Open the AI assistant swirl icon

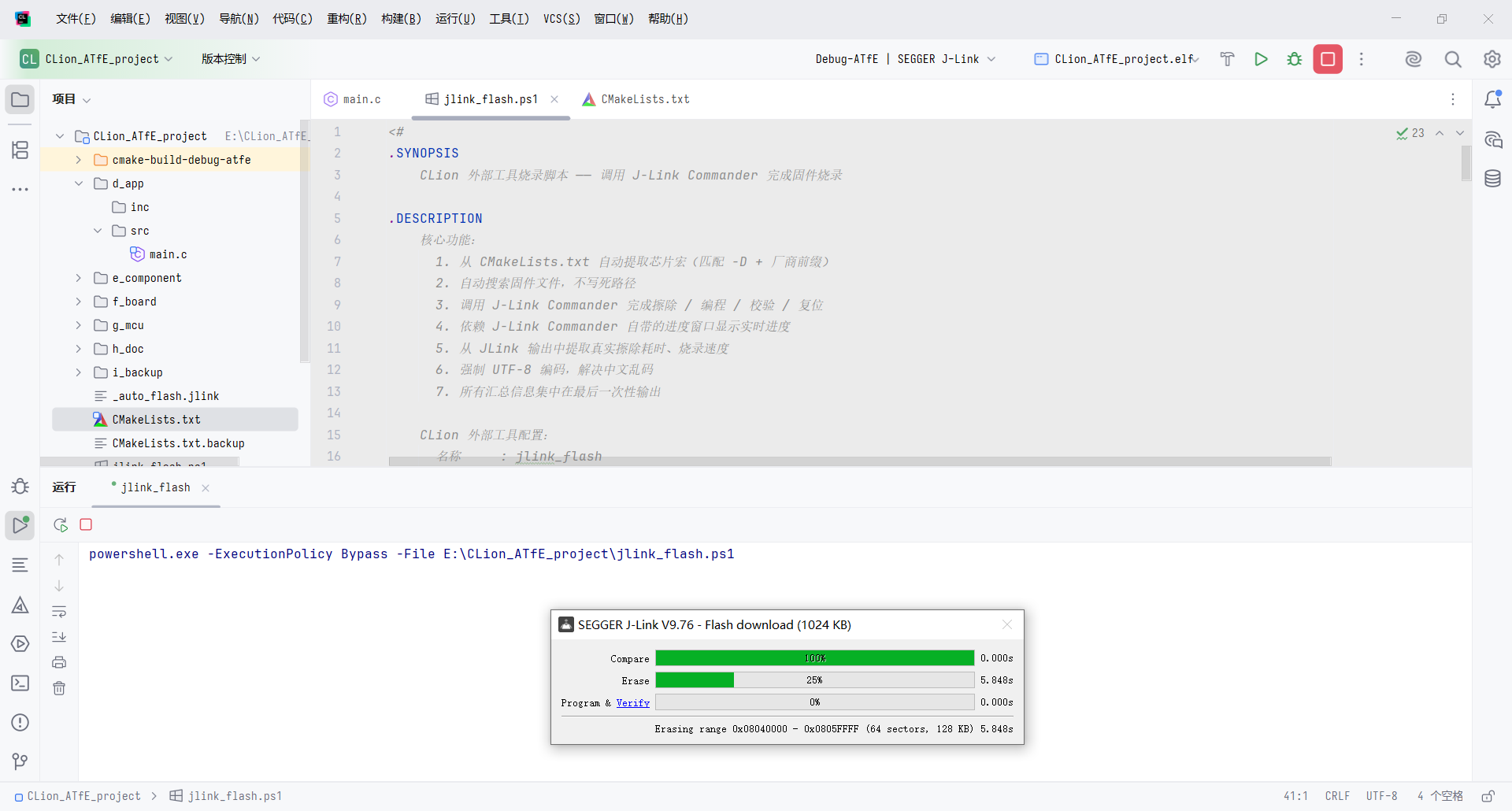(x=1414, y=59)
